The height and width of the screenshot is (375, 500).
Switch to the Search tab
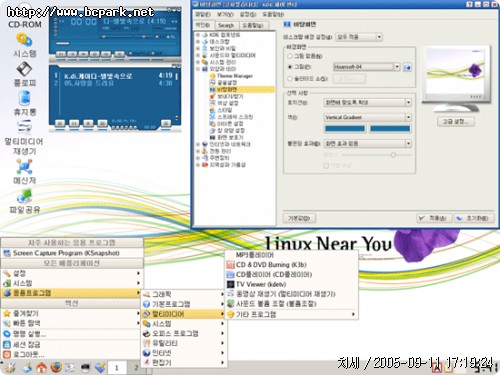pos(226,25)
